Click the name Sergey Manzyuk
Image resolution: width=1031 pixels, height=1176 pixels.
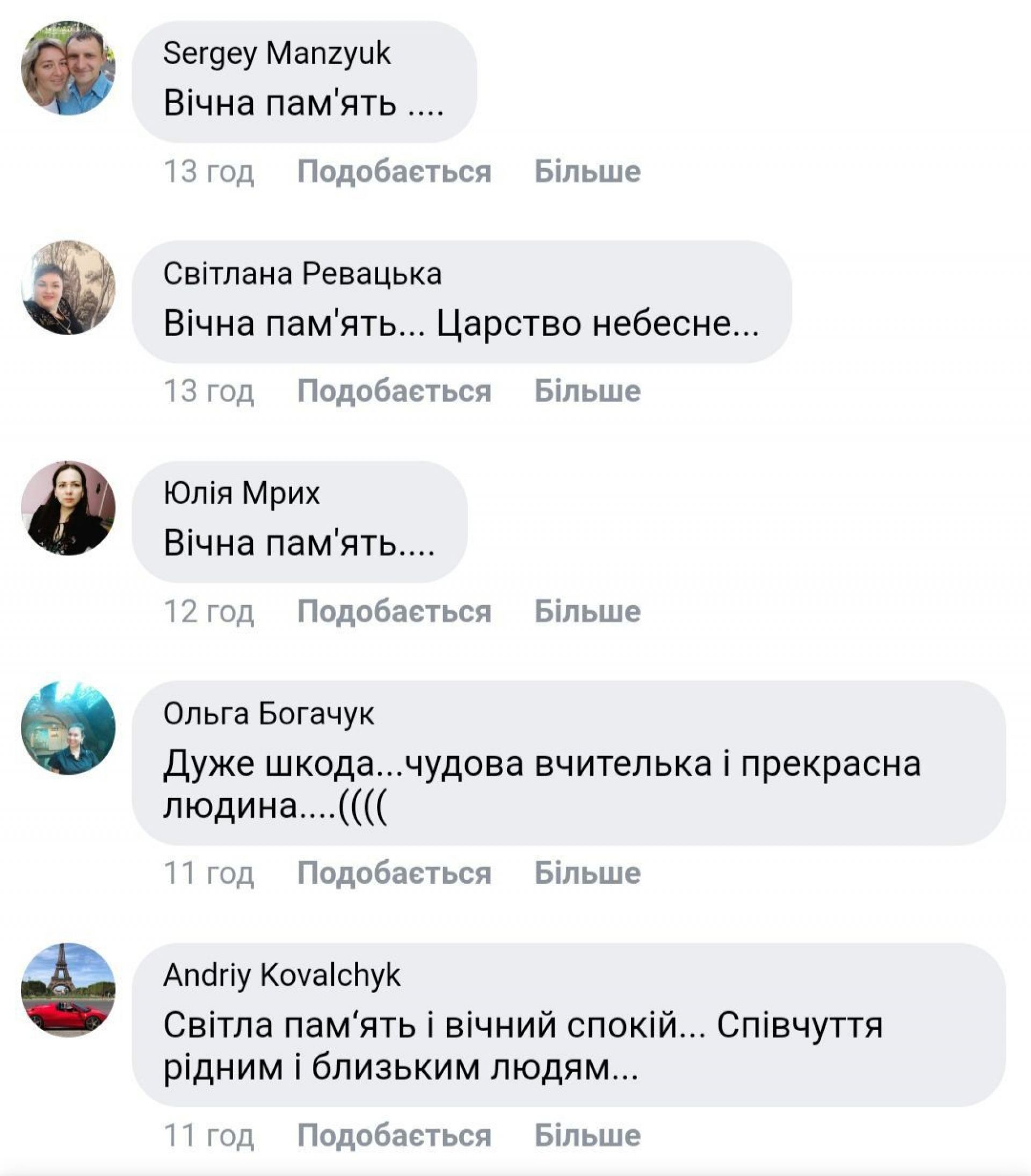coord(277,54)
